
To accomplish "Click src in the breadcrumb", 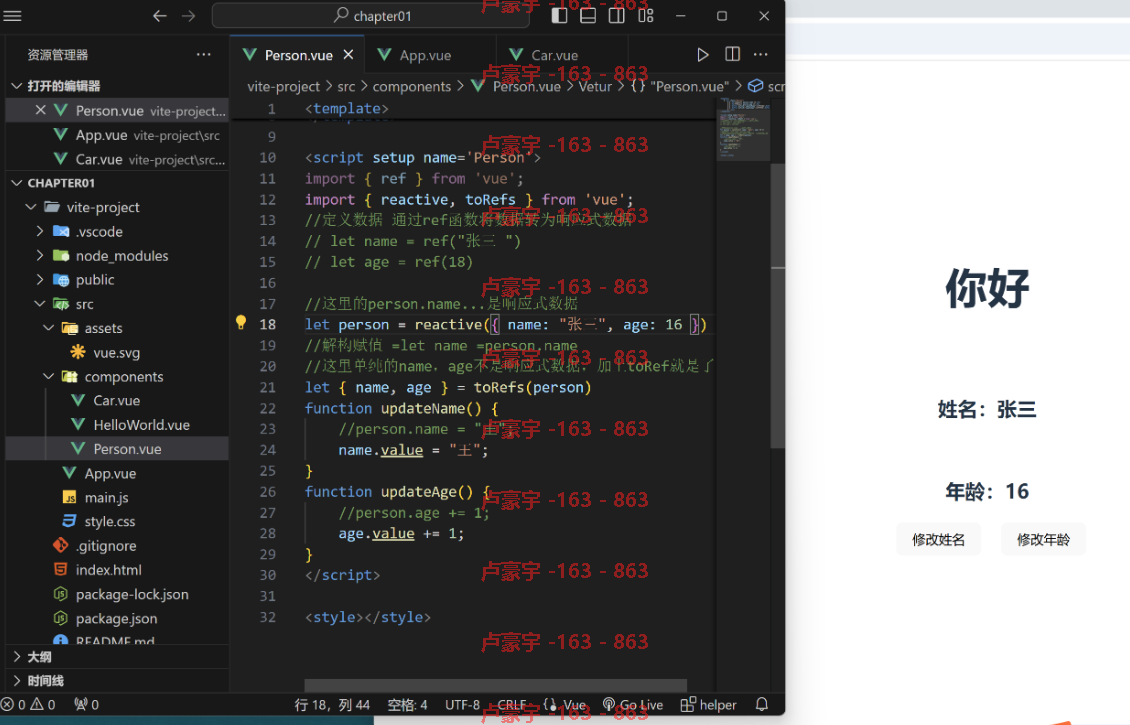I will (x=346, y=86).
